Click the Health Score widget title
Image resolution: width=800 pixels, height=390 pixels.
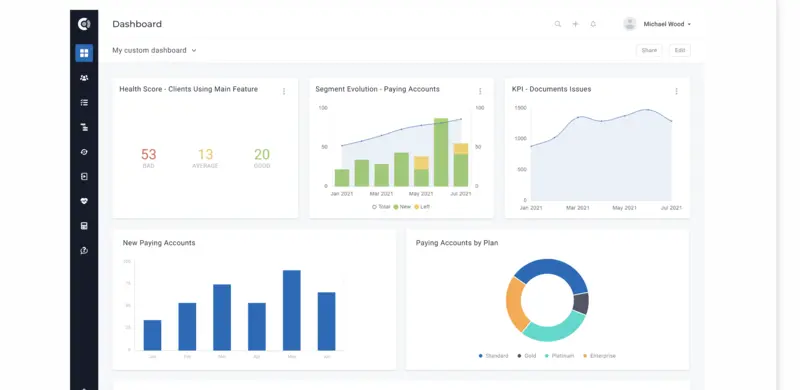pos(189,89)
